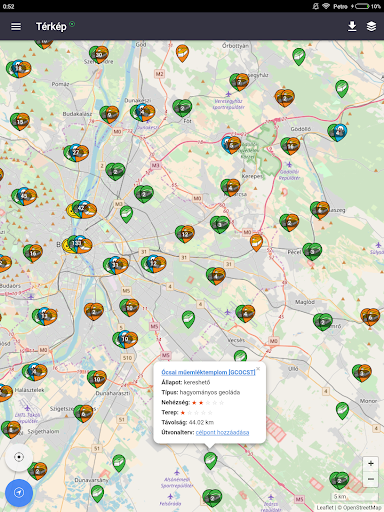Tap the green cache marker below the popup
The width and height of the screenshot is (384, 512).
pos(210,461)
